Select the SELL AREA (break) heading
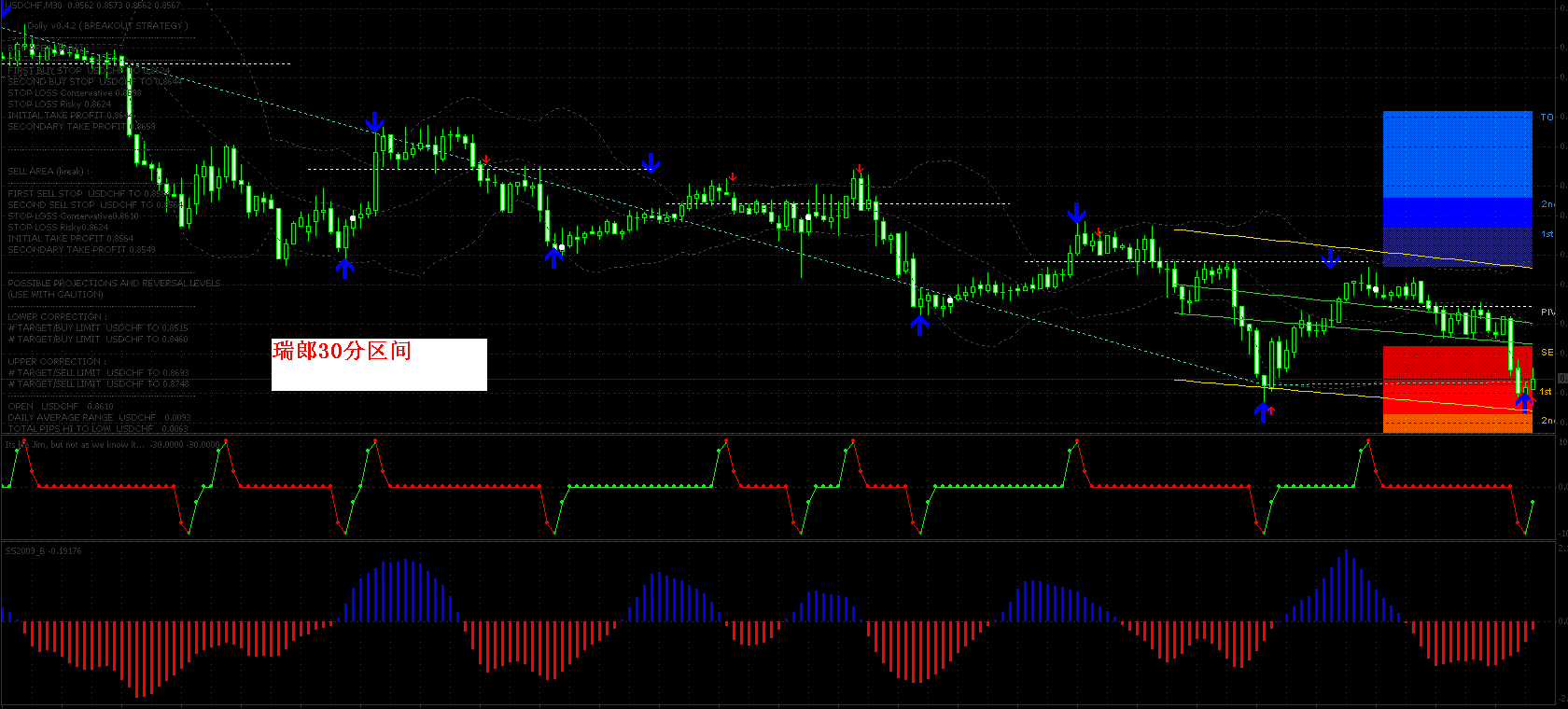This screenshot has width=1568, height=709. pos(49,172)
